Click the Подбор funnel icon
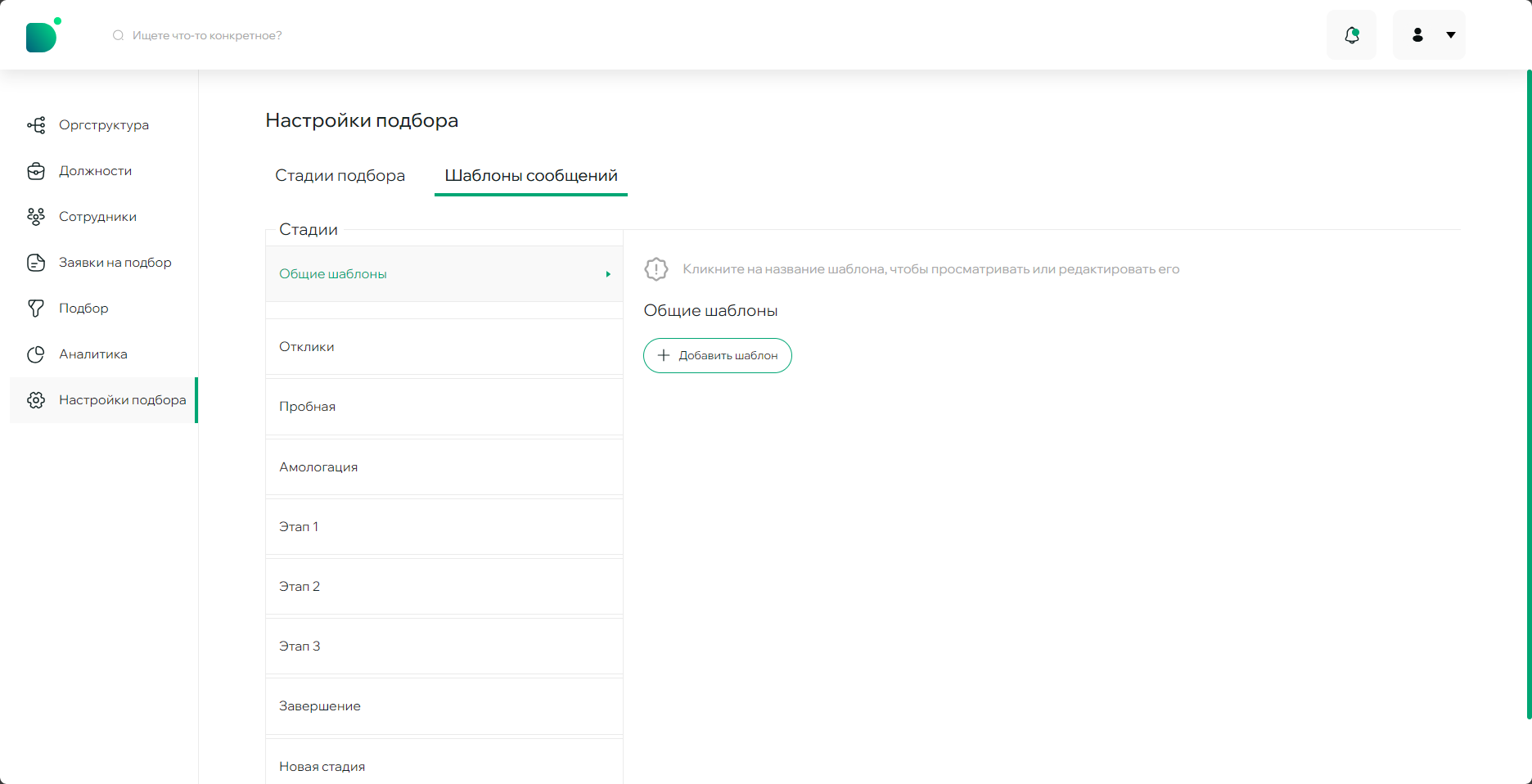 [x=36, y=309]
